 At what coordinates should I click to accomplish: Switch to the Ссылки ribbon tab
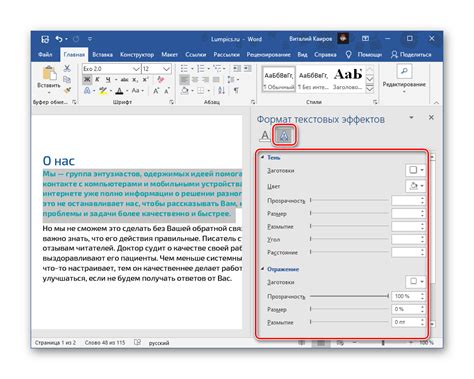pyautogui.click(x=196, y=54)
